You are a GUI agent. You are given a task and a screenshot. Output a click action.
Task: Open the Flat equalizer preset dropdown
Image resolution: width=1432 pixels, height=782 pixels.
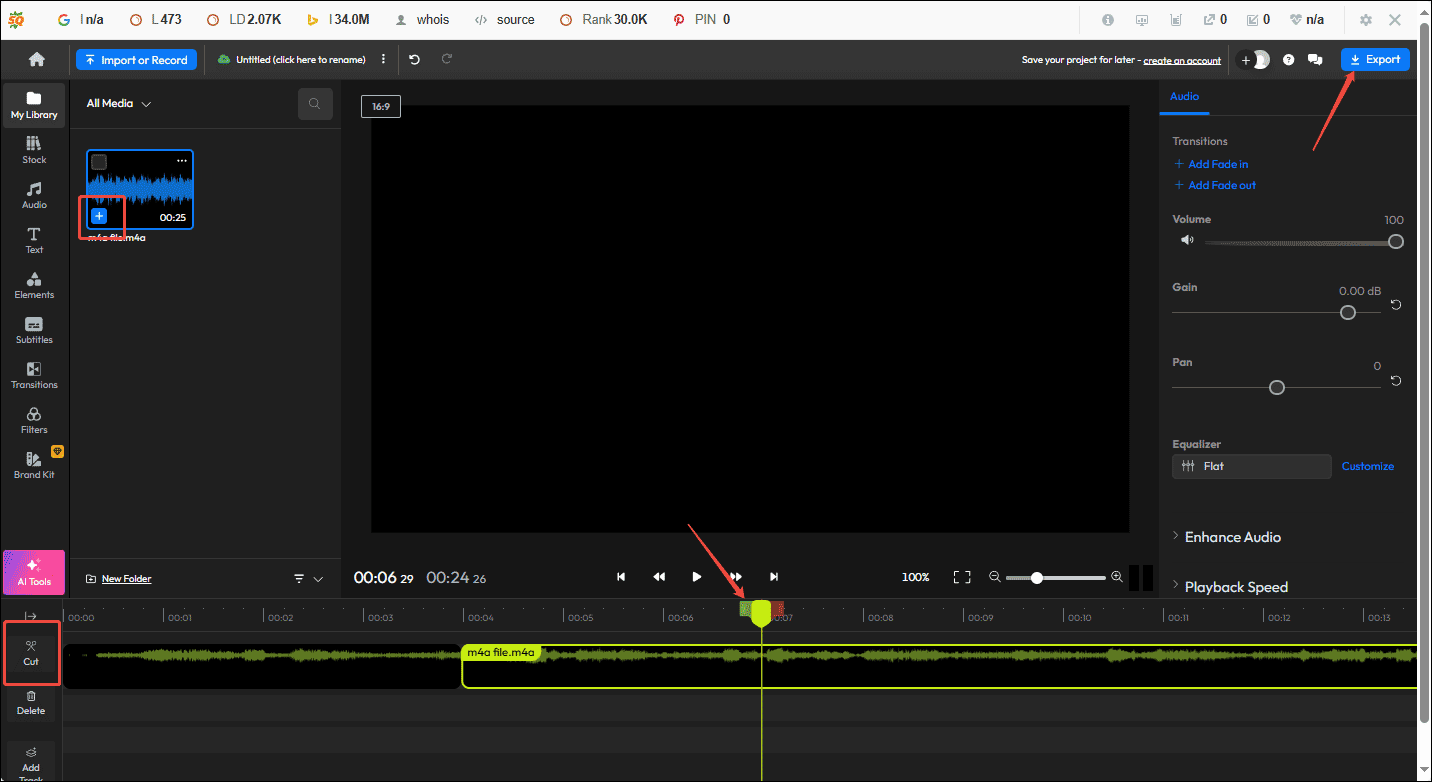1252,466
